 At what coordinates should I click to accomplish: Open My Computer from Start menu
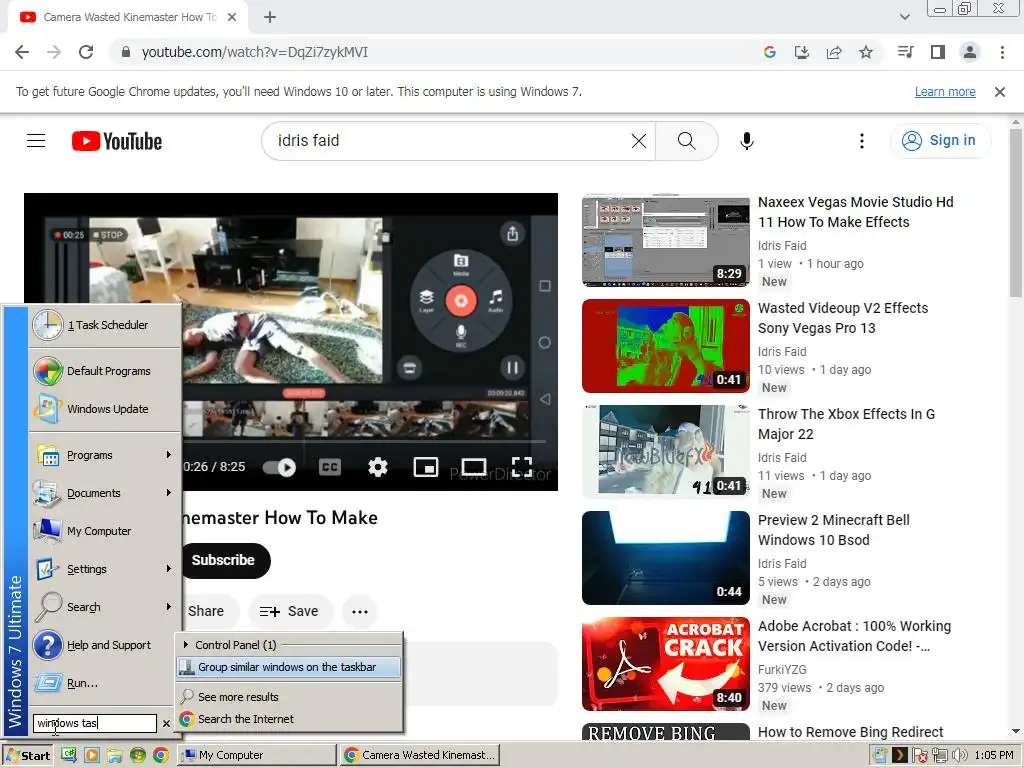(x=104, y=531)
